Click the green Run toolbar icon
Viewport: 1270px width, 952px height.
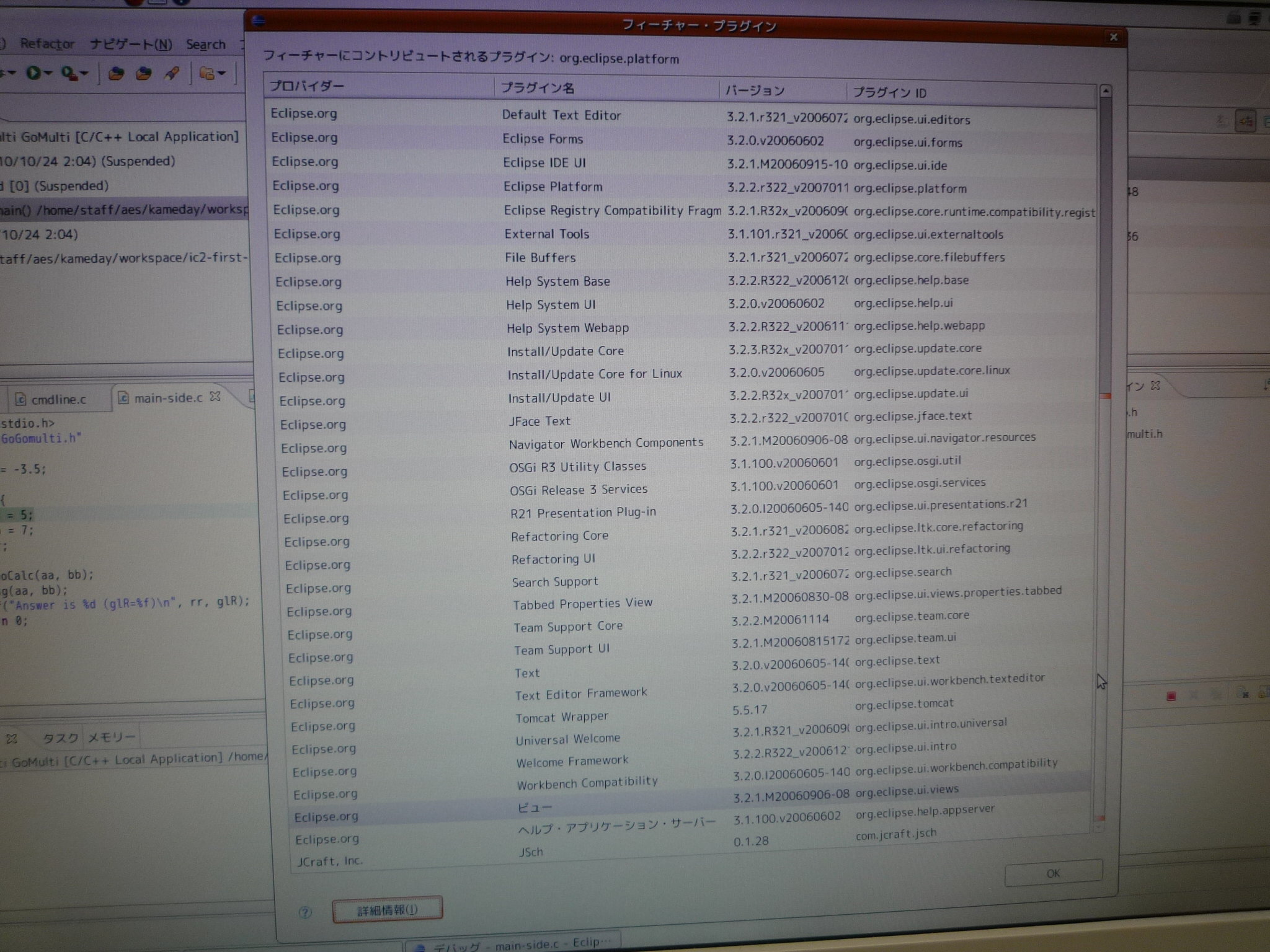coord(33,73)
